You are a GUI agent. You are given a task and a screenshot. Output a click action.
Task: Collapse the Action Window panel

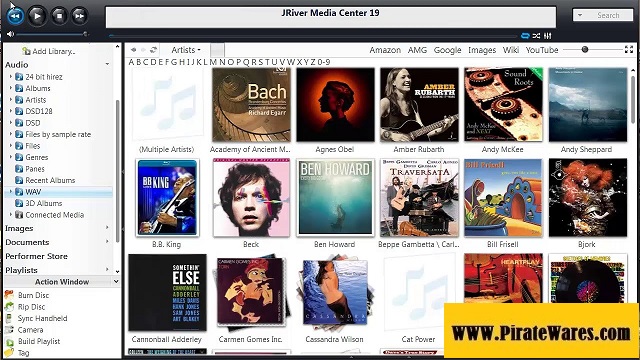point(116,282)
